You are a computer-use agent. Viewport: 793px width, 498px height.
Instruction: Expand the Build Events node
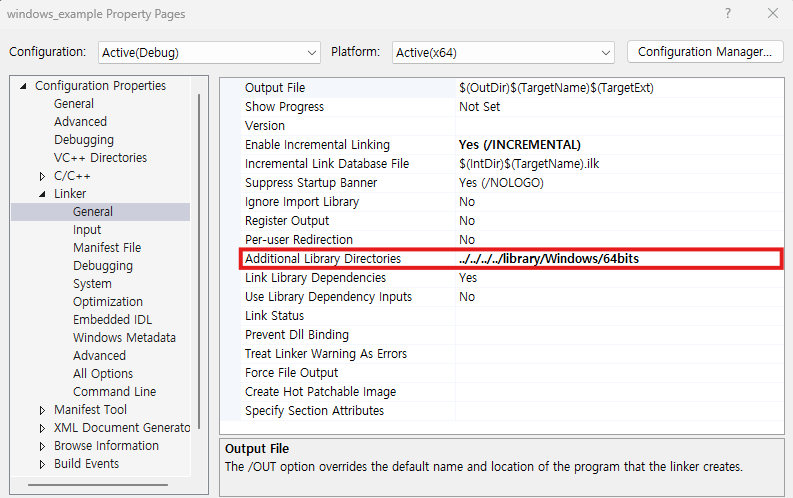[42, 464]
